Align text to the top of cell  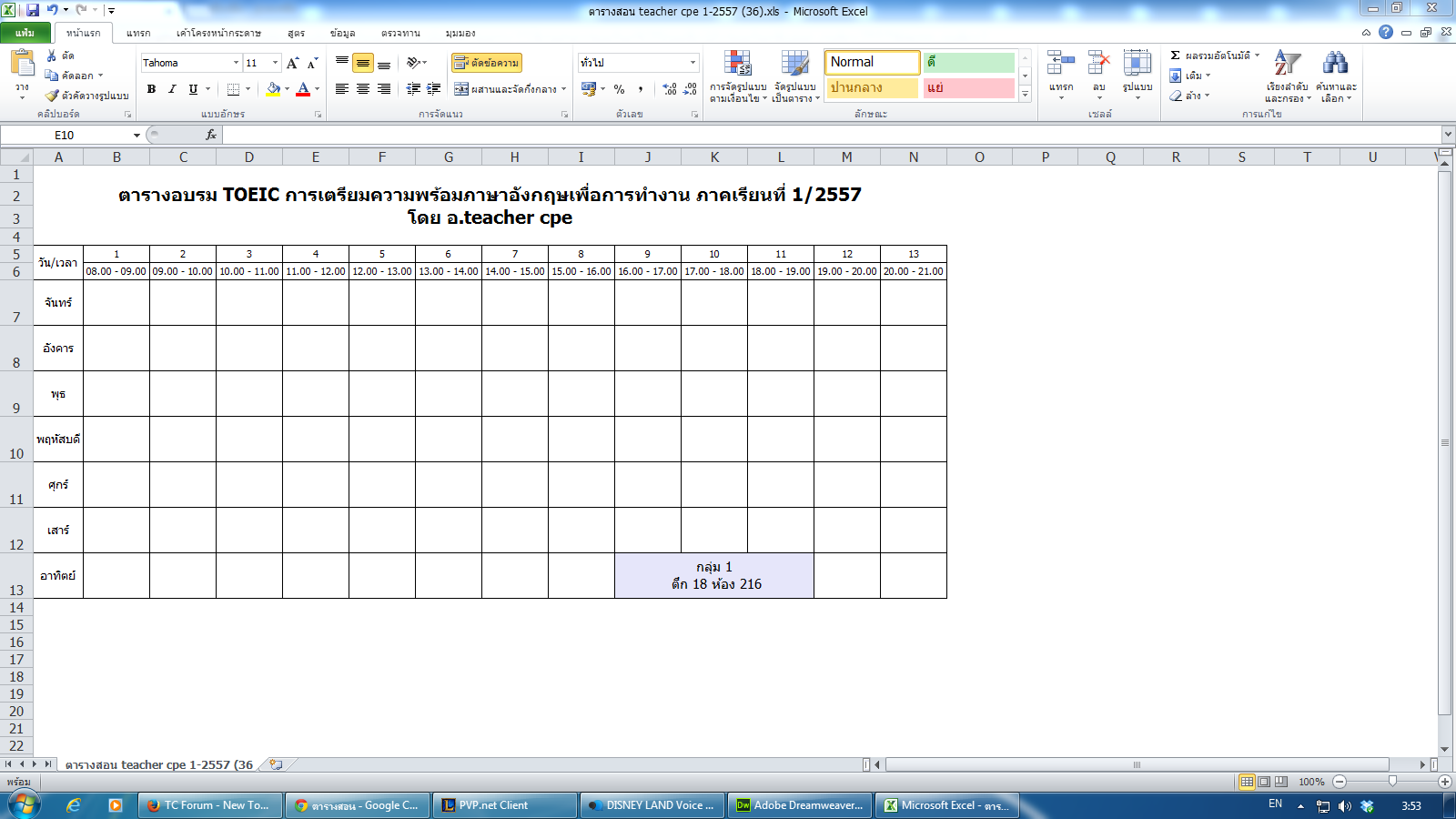342,63
